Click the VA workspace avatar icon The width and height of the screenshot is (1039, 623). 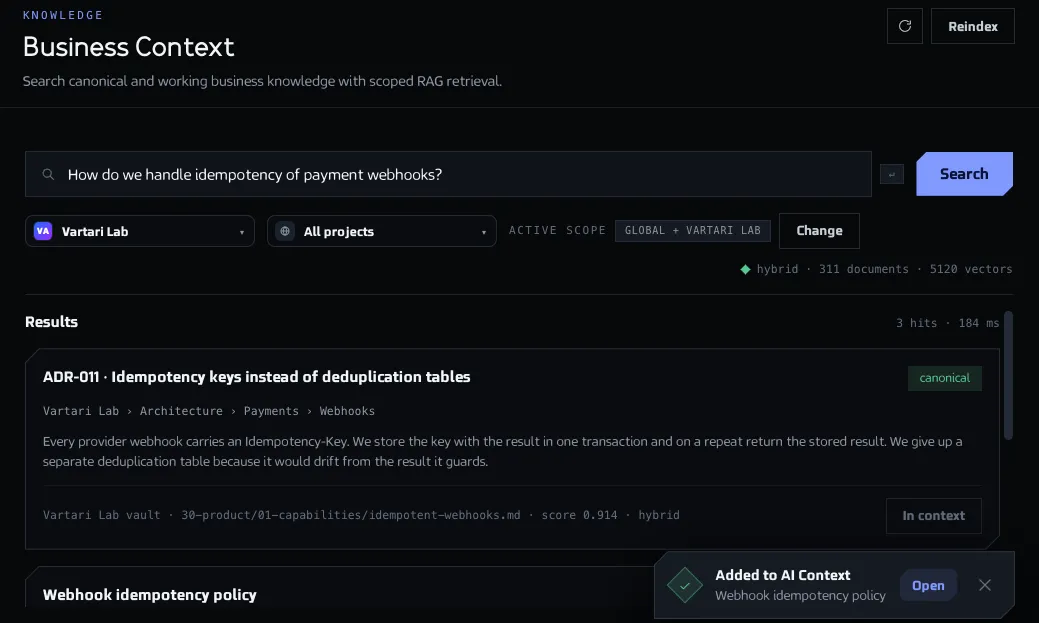43,231
